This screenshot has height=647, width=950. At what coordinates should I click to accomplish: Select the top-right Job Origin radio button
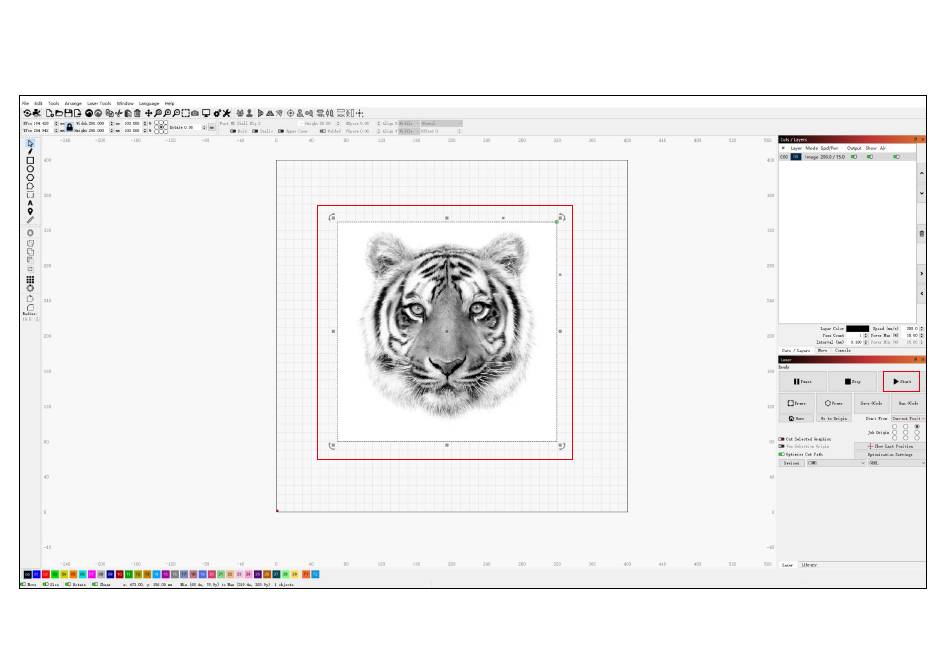pyautogui.click(x=917, y=427)
